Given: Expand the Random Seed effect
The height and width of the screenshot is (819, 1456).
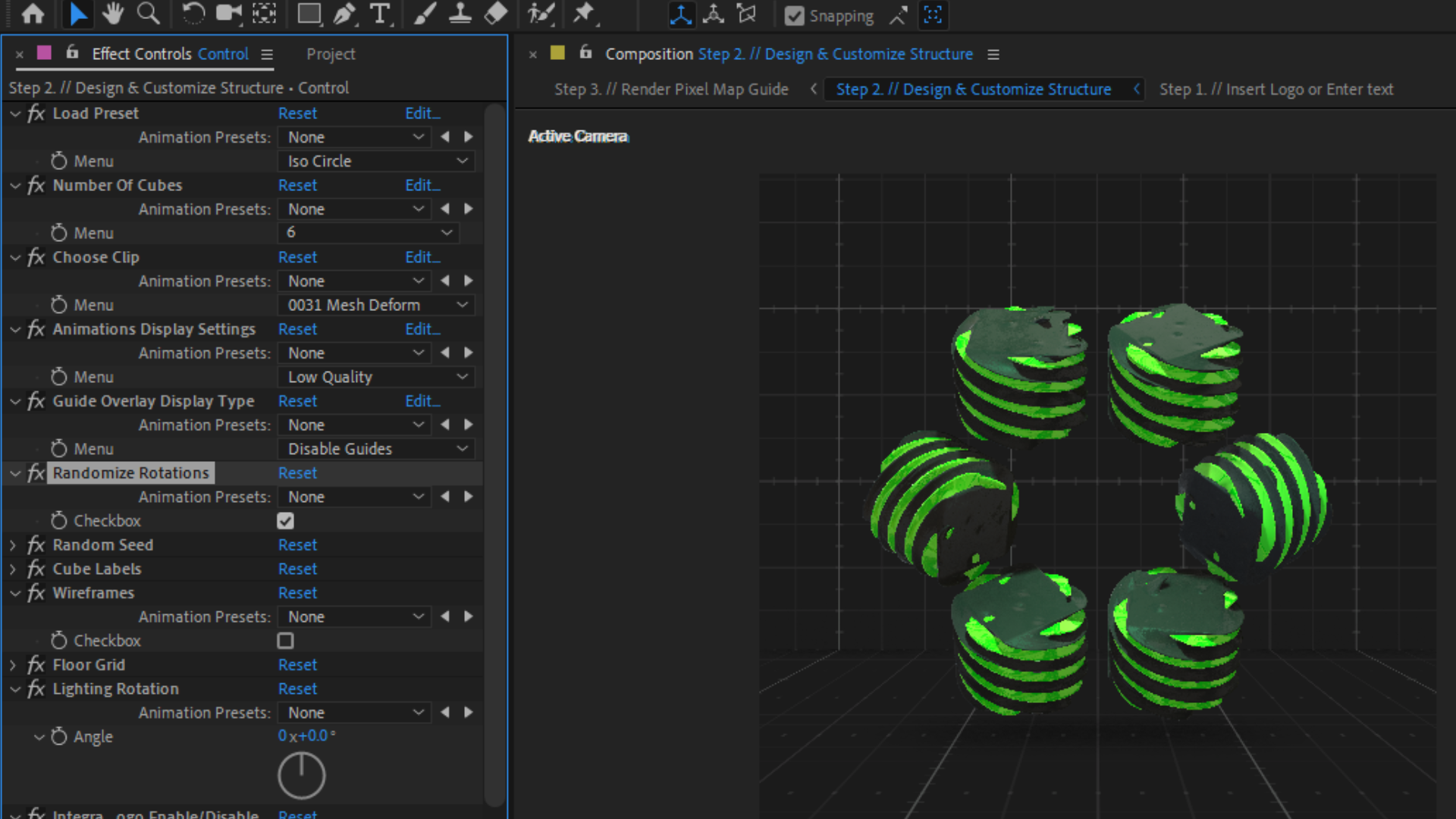Looking at the screenshot, I should (x=13, y=544).
